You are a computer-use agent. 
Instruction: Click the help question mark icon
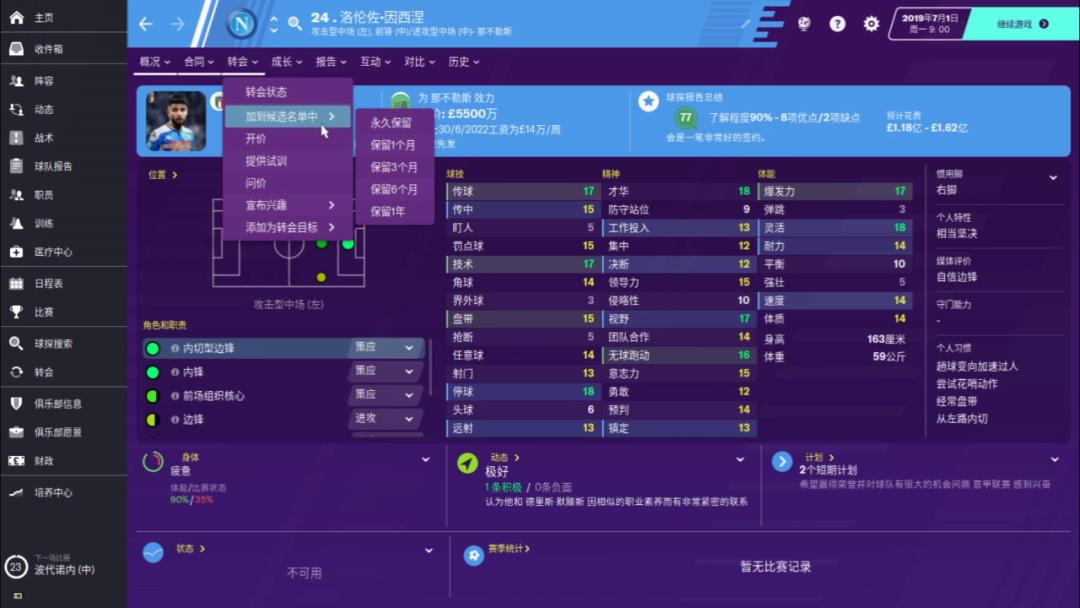(x=836, y=22)
